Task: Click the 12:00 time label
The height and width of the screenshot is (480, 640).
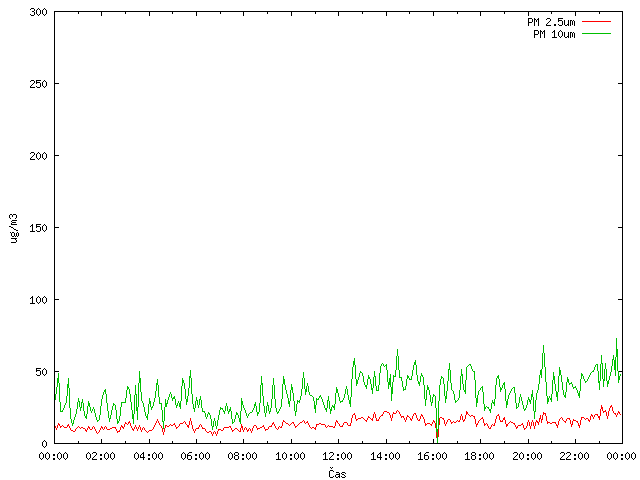Action: [x=338, y=456]
